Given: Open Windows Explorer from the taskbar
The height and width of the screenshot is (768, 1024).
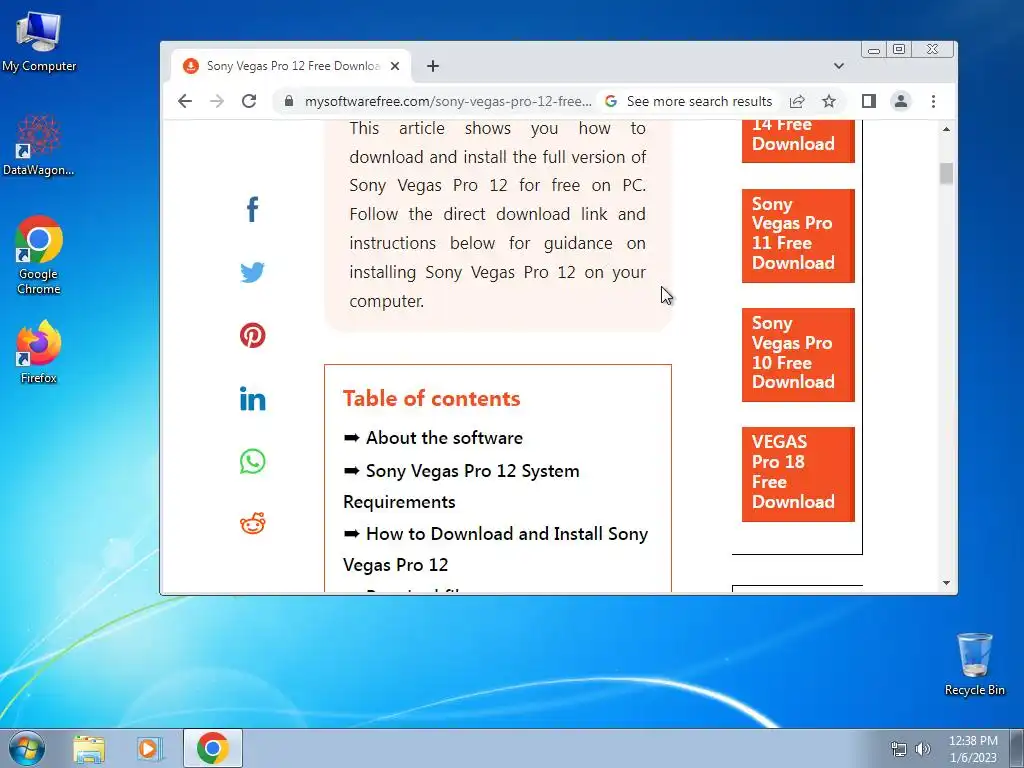Looking at the screenshot, I should (x=89, y=748).
